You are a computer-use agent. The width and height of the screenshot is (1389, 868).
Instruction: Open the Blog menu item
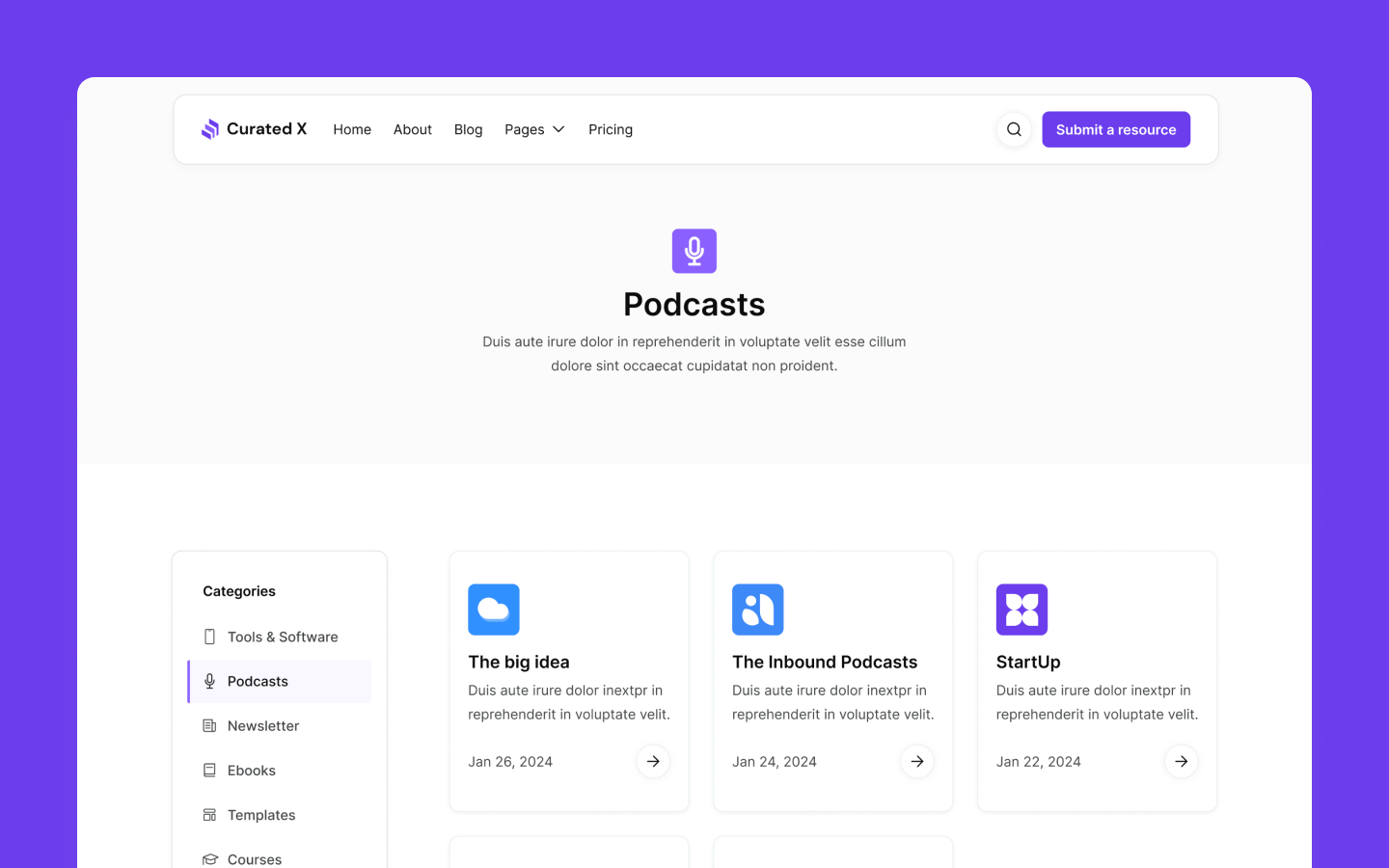pos(468,128)
